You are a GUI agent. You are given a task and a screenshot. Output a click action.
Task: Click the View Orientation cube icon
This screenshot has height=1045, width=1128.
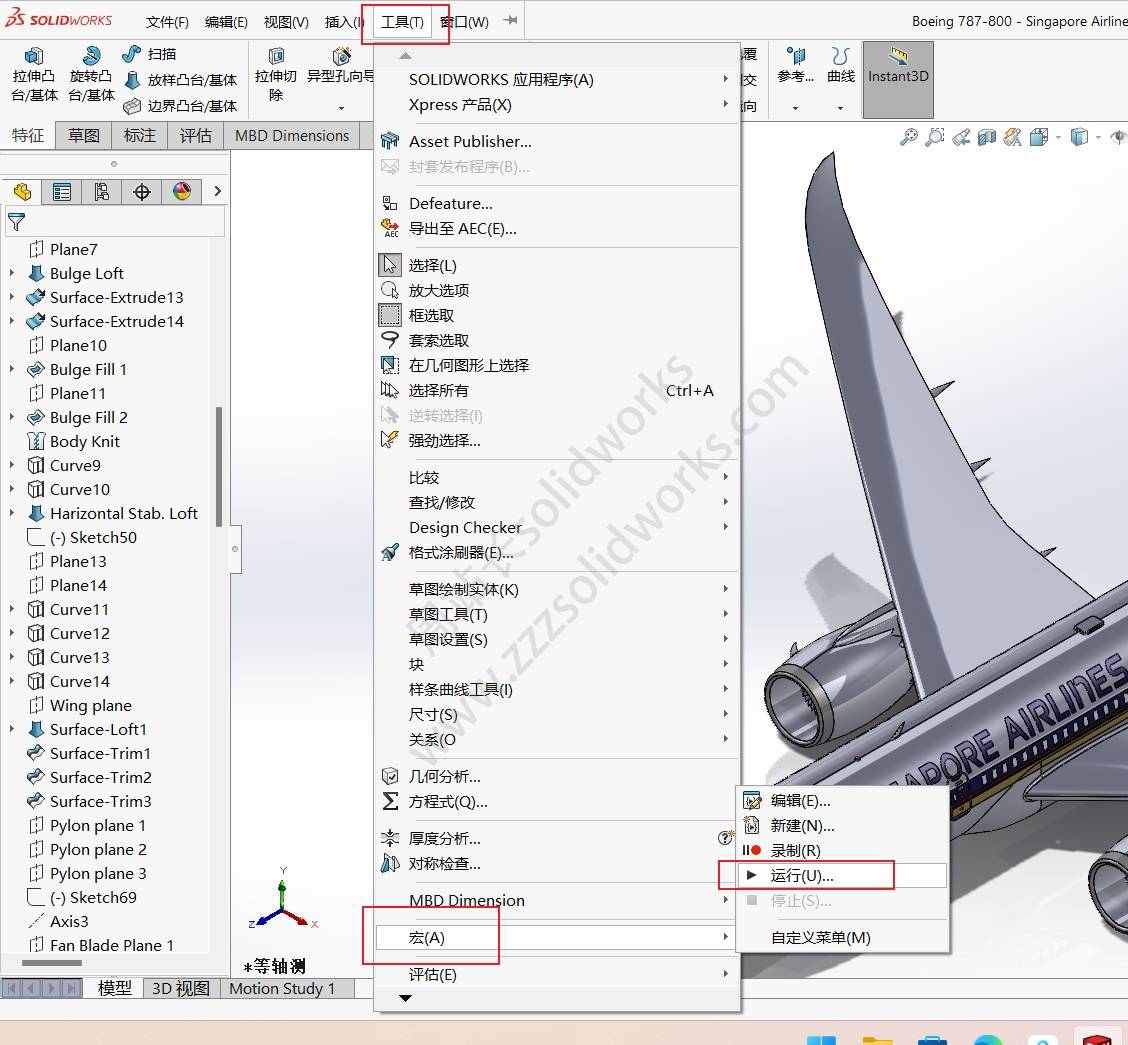pyautogui.click(x=1039, y=137)
